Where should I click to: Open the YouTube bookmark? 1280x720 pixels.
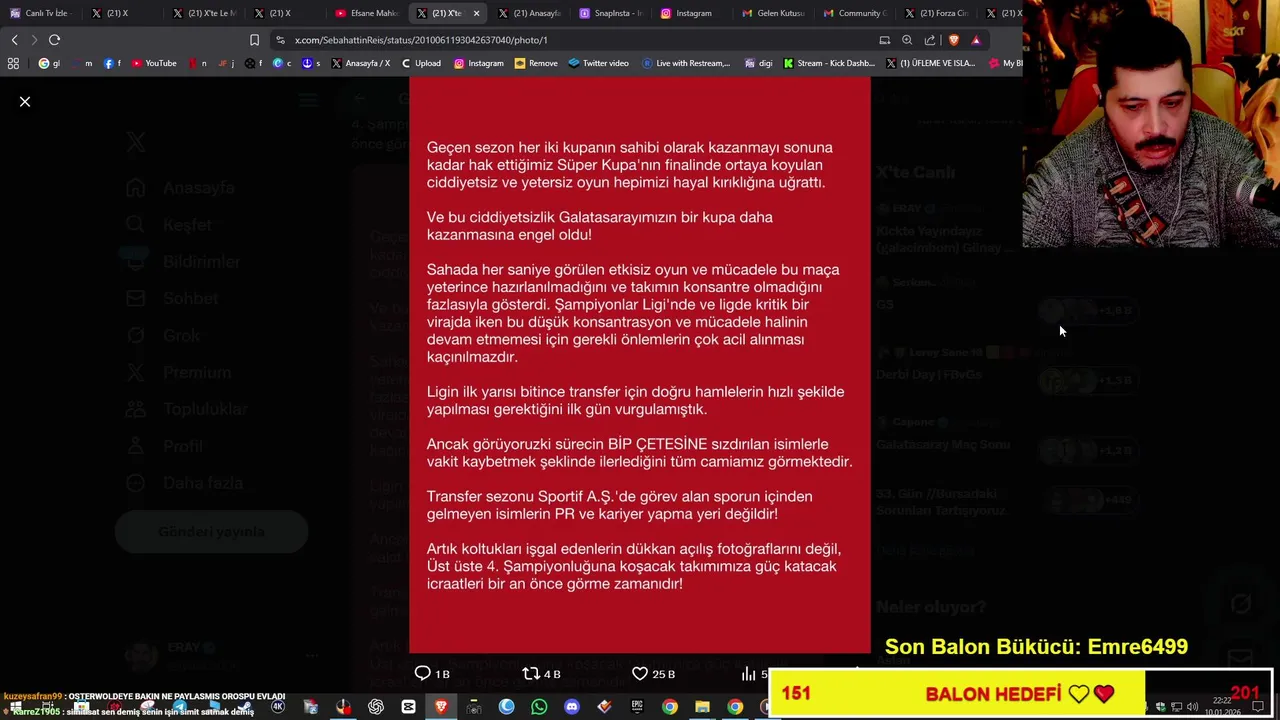[x=153, y=63]
